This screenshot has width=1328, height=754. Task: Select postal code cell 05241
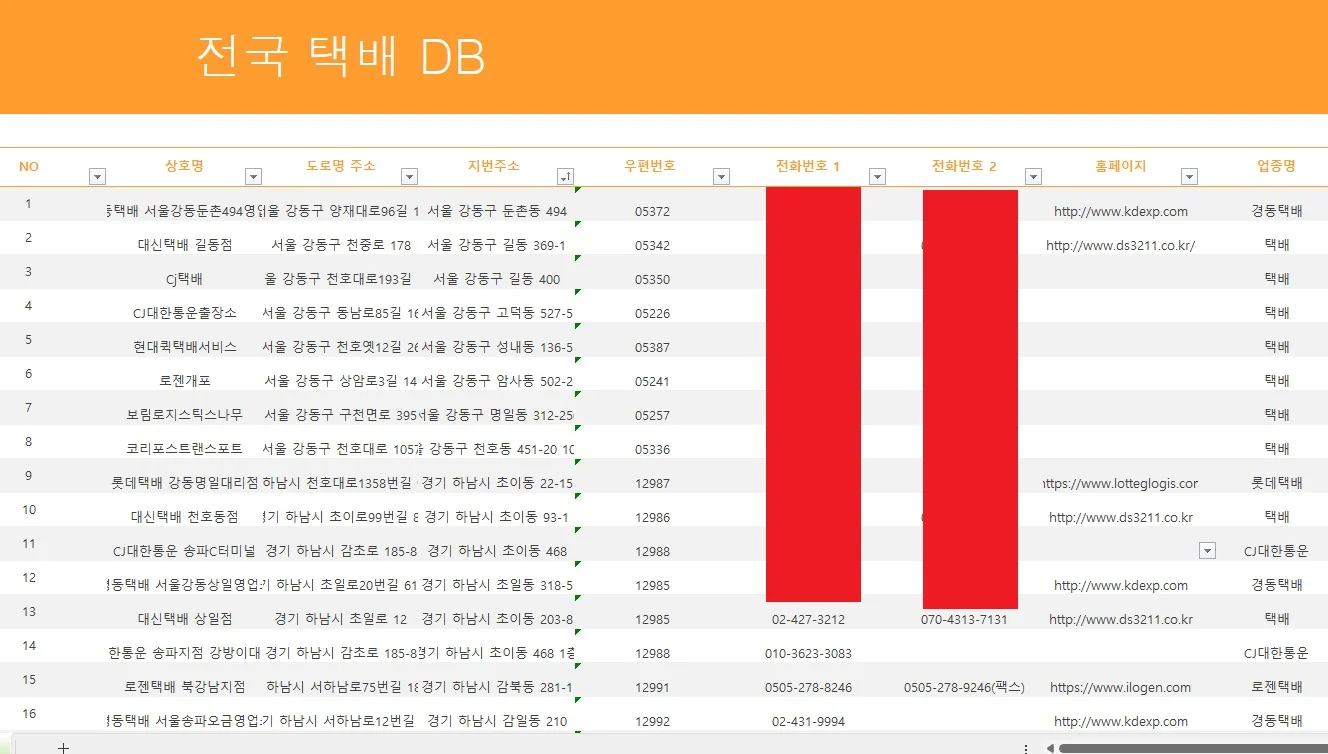[x=652, y=382]
